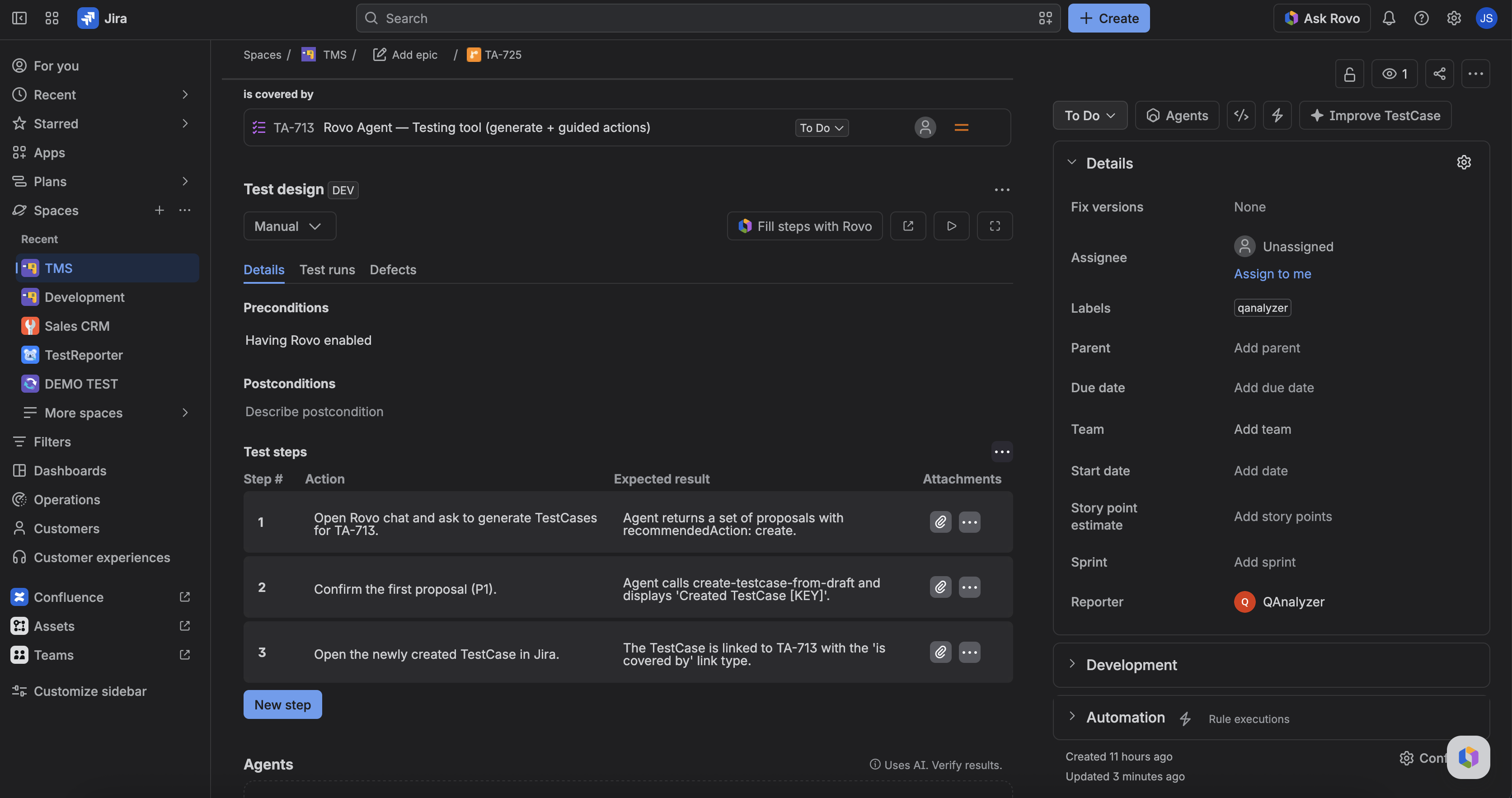The image size is (1512, 798).
Task: Click Add due date field
Action: click(1274, 388)
